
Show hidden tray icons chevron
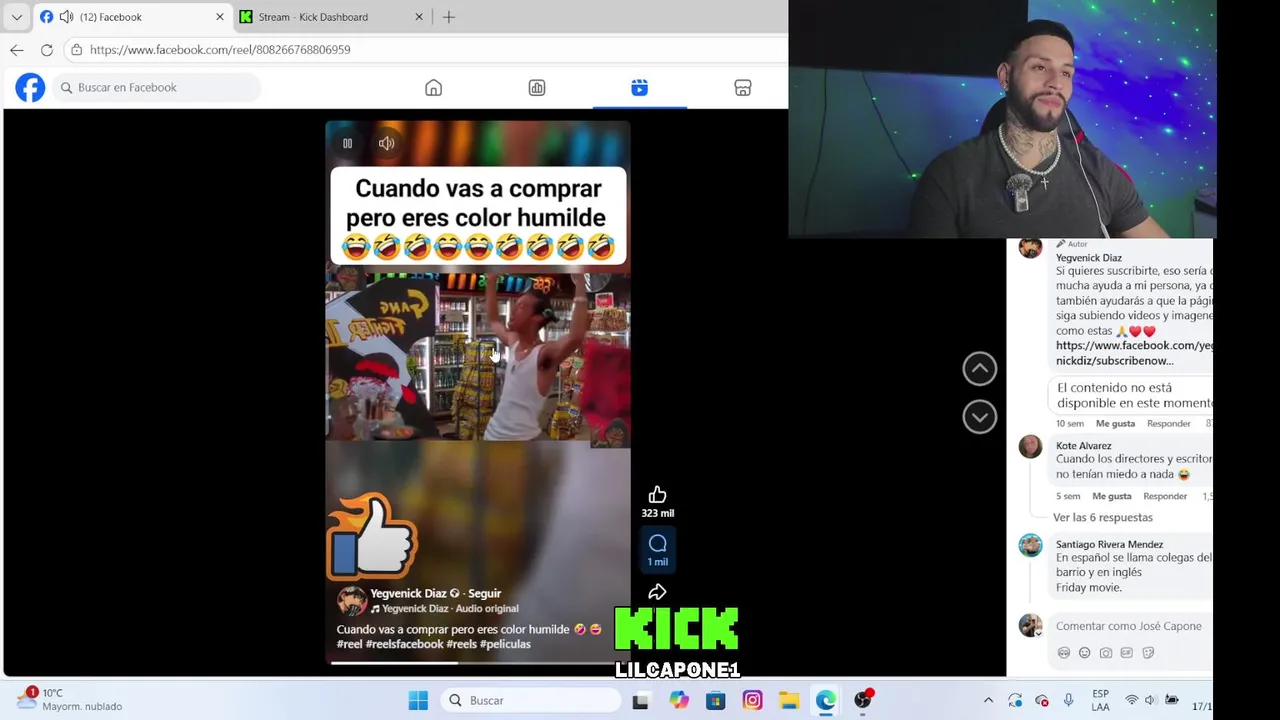coord(988,701)
